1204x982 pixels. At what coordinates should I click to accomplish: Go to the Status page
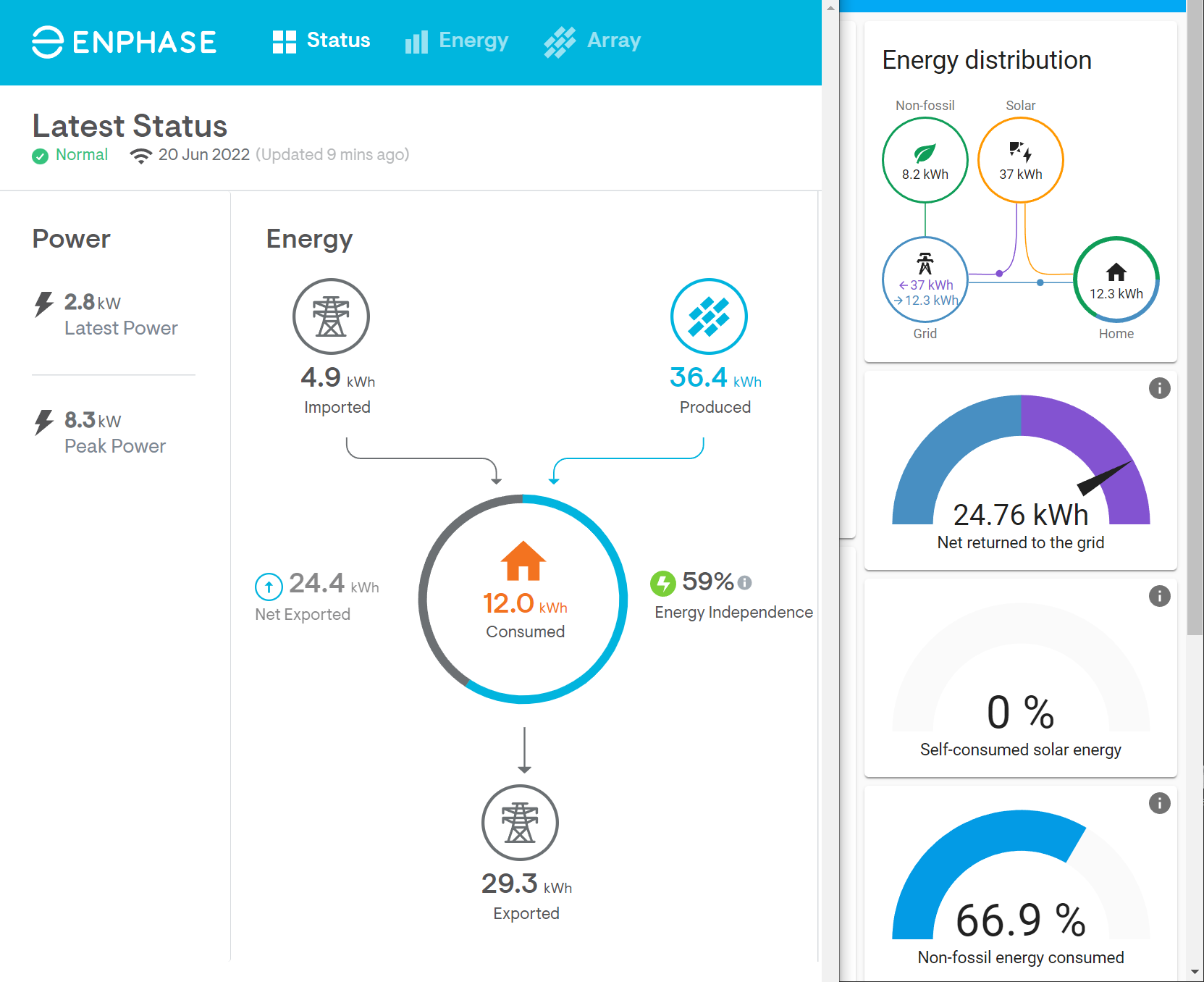pyautogui.click(x=321, y=41)
